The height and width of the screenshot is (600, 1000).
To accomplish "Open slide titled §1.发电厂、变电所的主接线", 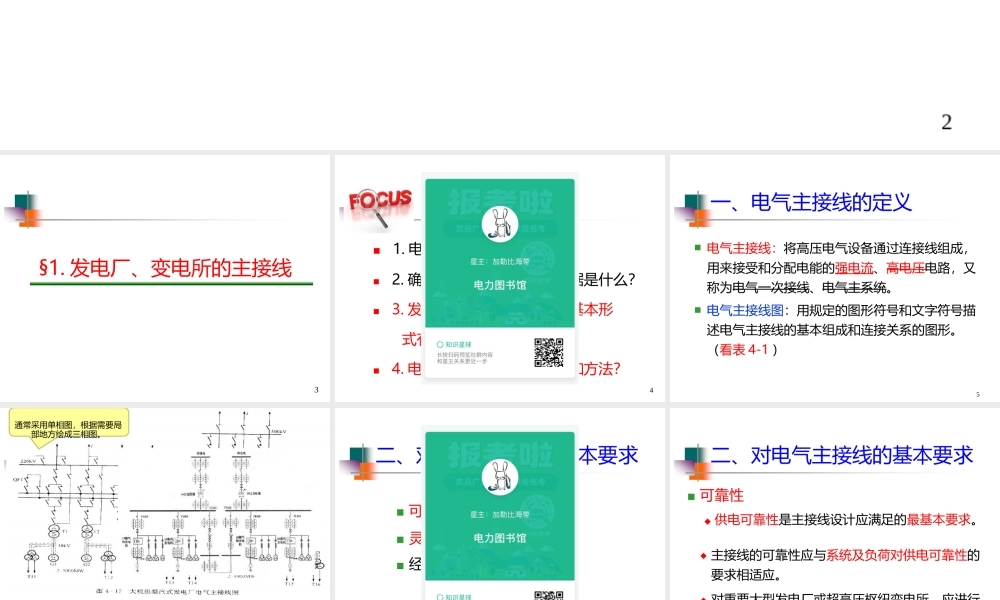I will pos(166,268).
